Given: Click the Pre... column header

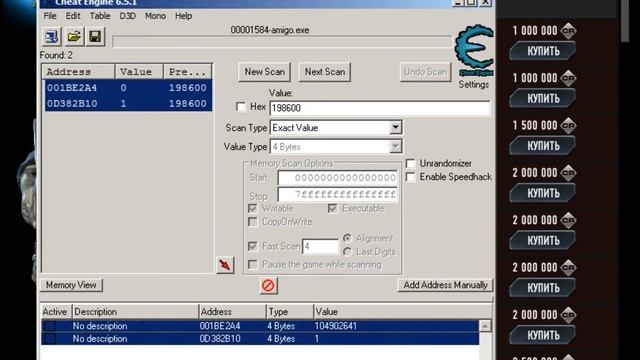Looking at the screenshot, I should (188, 72).
